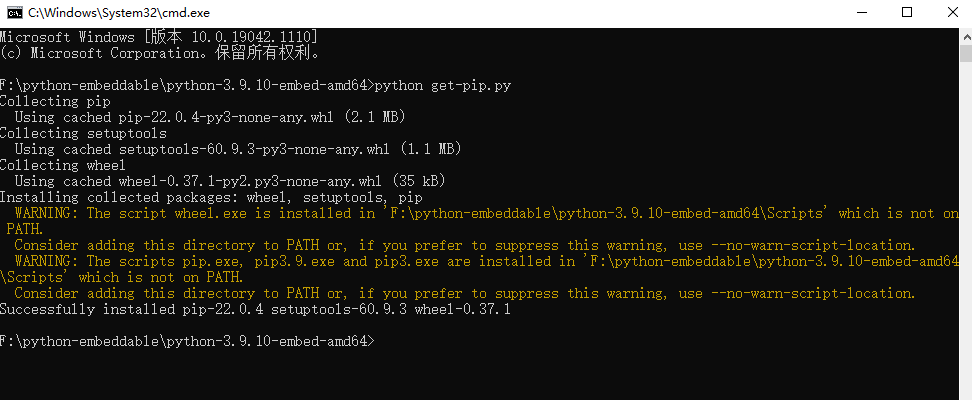
Task: Click the pip3.9.exe WARNING message
Action: coord(480,269)
